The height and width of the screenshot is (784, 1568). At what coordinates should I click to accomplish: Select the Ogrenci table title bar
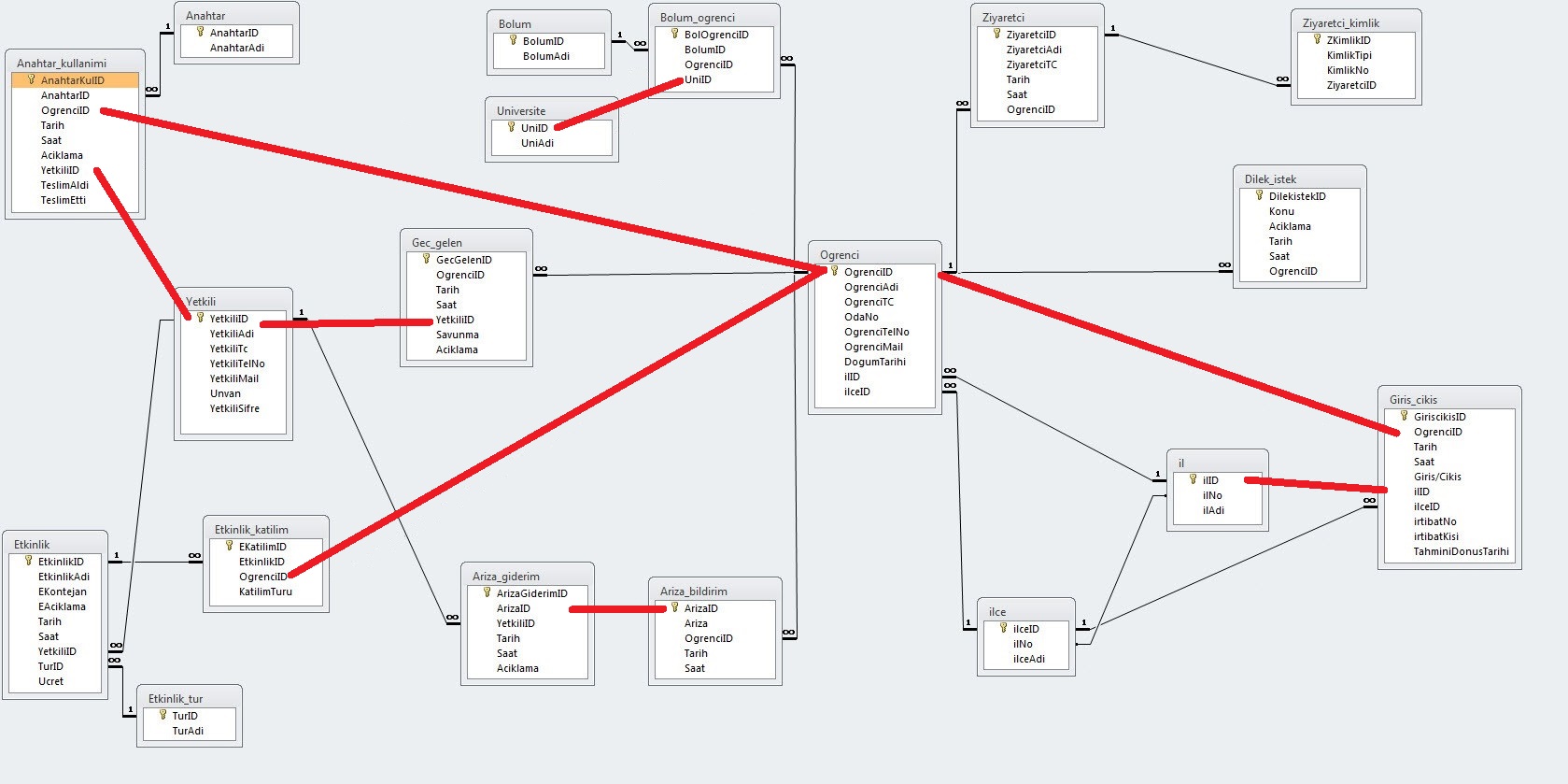pos(874,254)
